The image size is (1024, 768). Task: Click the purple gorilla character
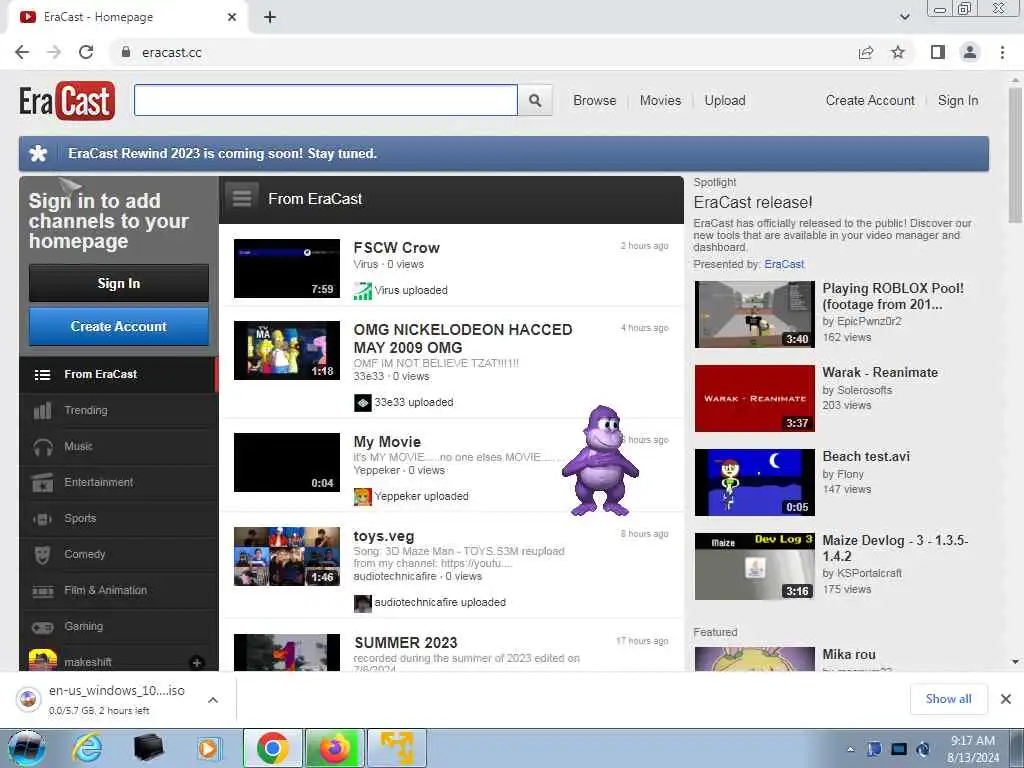pyautogui.click(x=600, y=461)
